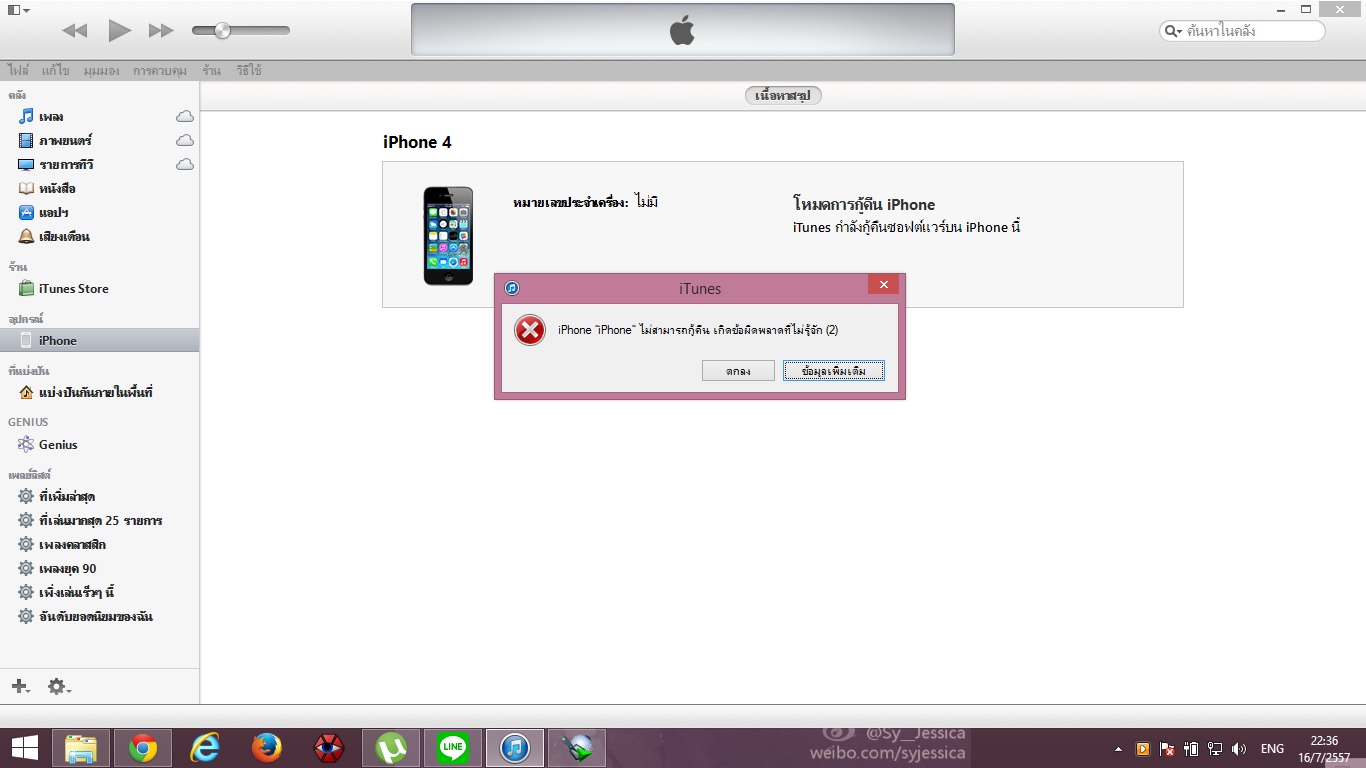Select แอปฯ apps library icon
This screenshot has height=768, width=1366.
click(27, 213)
